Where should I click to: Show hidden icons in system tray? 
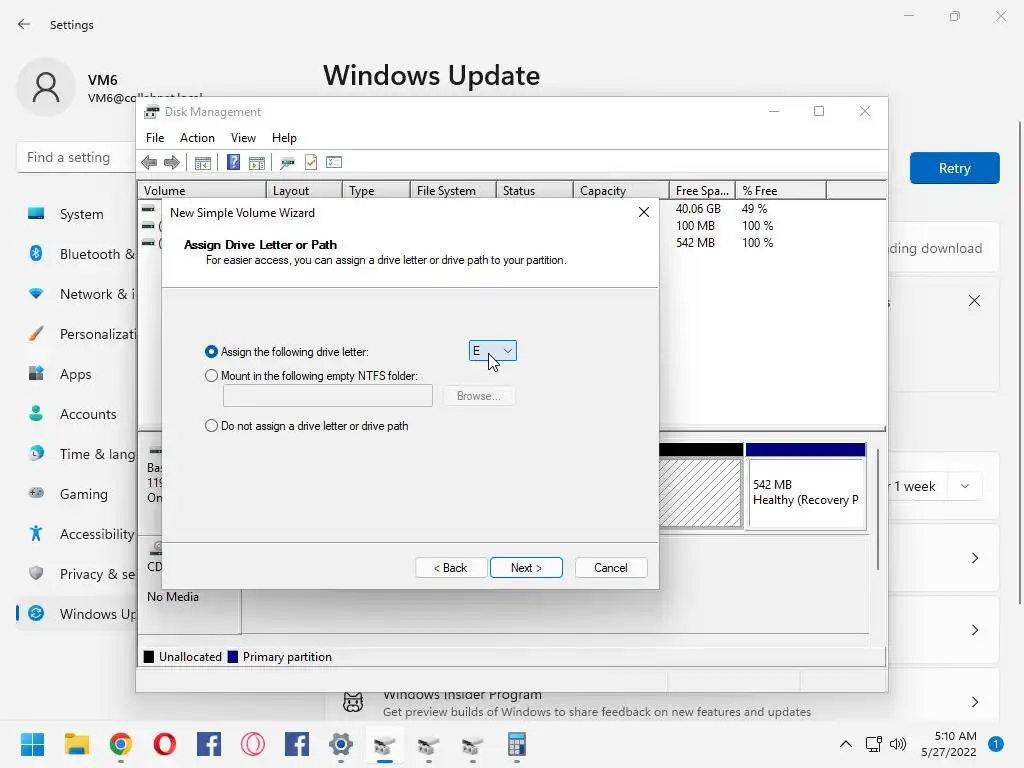point(846,744)
